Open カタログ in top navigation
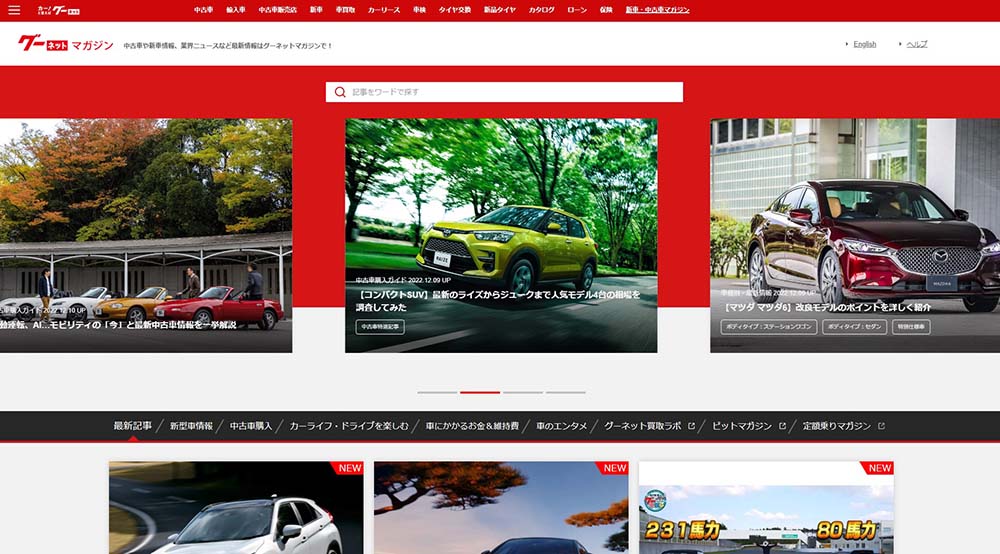This screenshot has height=554, width=1000. [x=541, y=10]
